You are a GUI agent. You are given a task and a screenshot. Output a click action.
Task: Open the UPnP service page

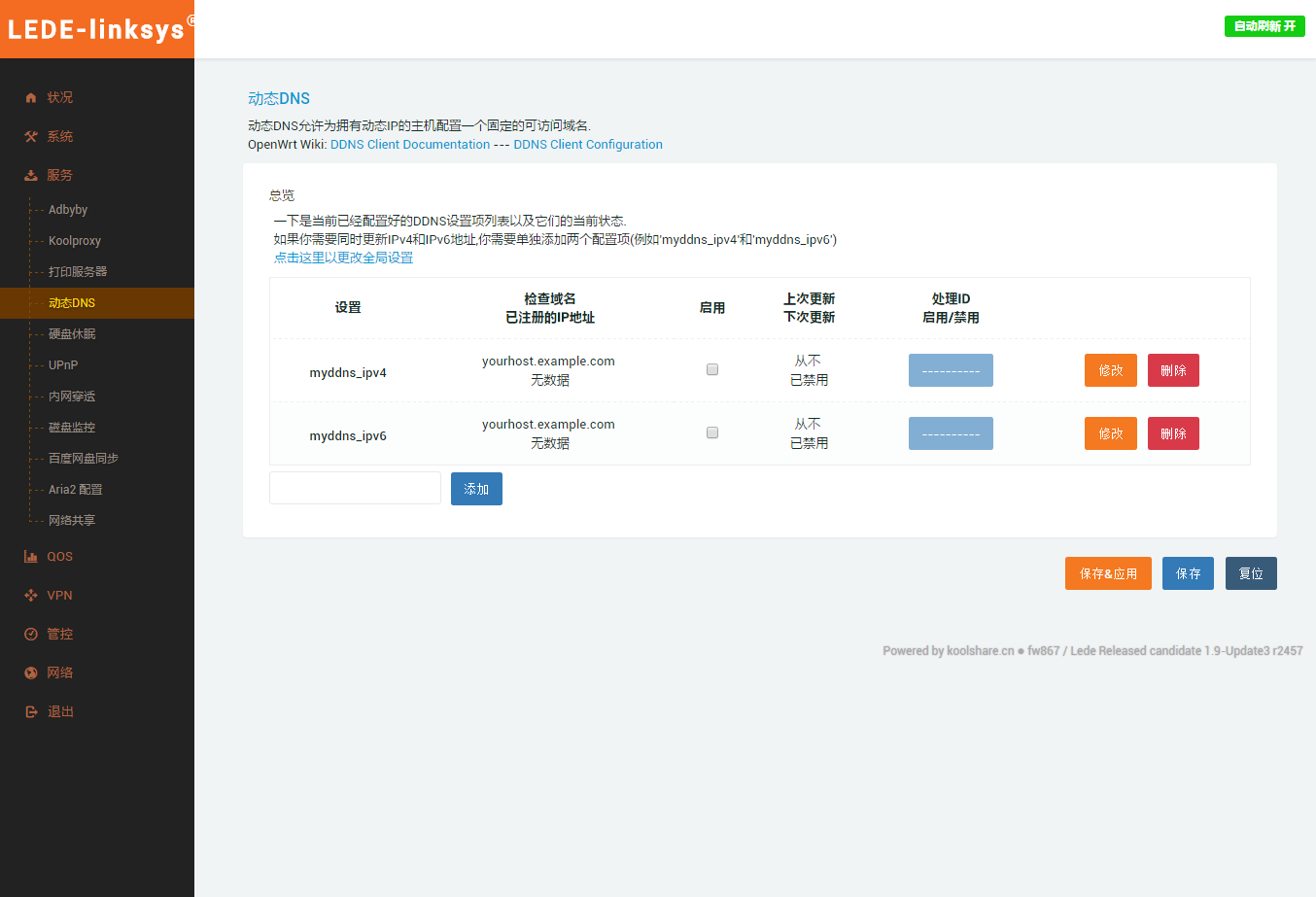point(63,365)
